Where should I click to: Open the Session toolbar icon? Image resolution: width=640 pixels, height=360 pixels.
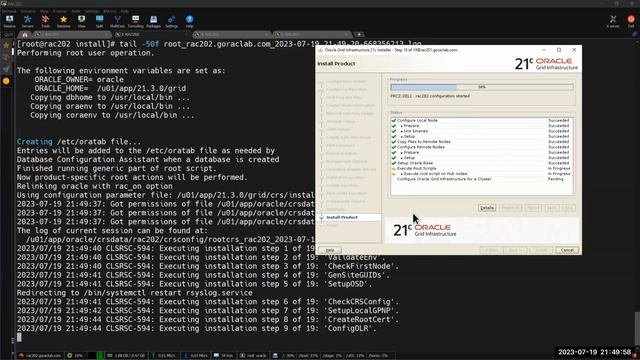click(9, 21)
